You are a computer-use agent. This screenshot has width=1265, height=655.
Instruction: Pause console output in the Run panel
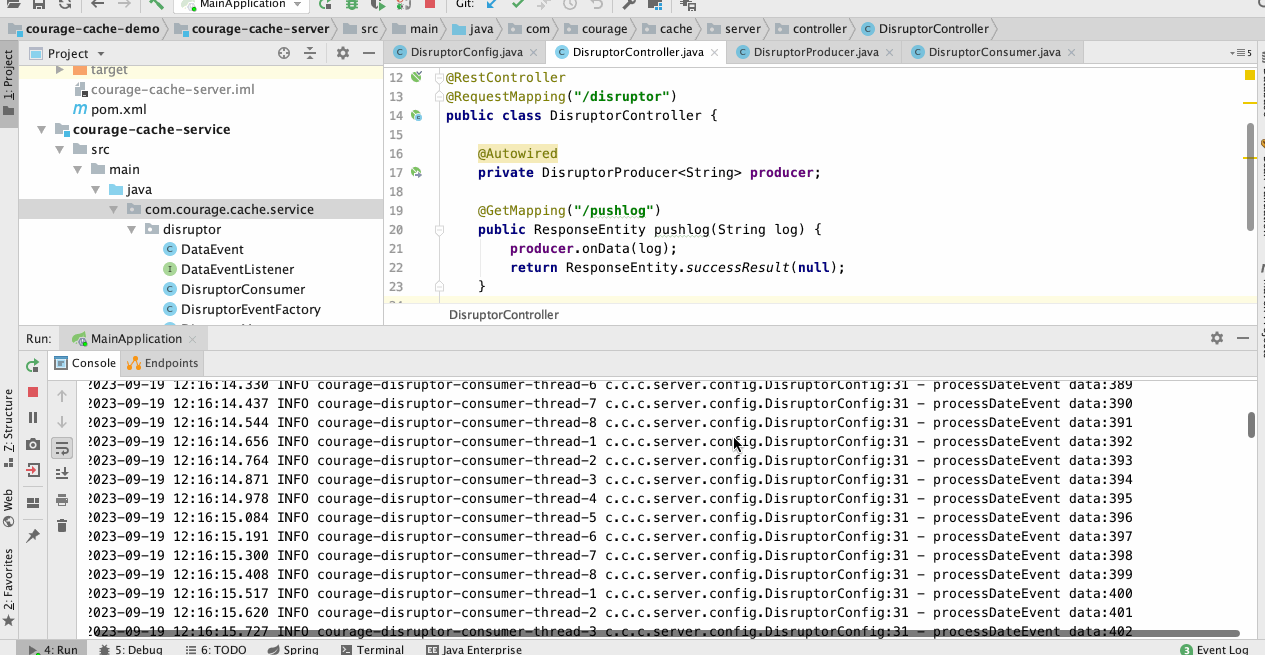(x=33, y=418)
